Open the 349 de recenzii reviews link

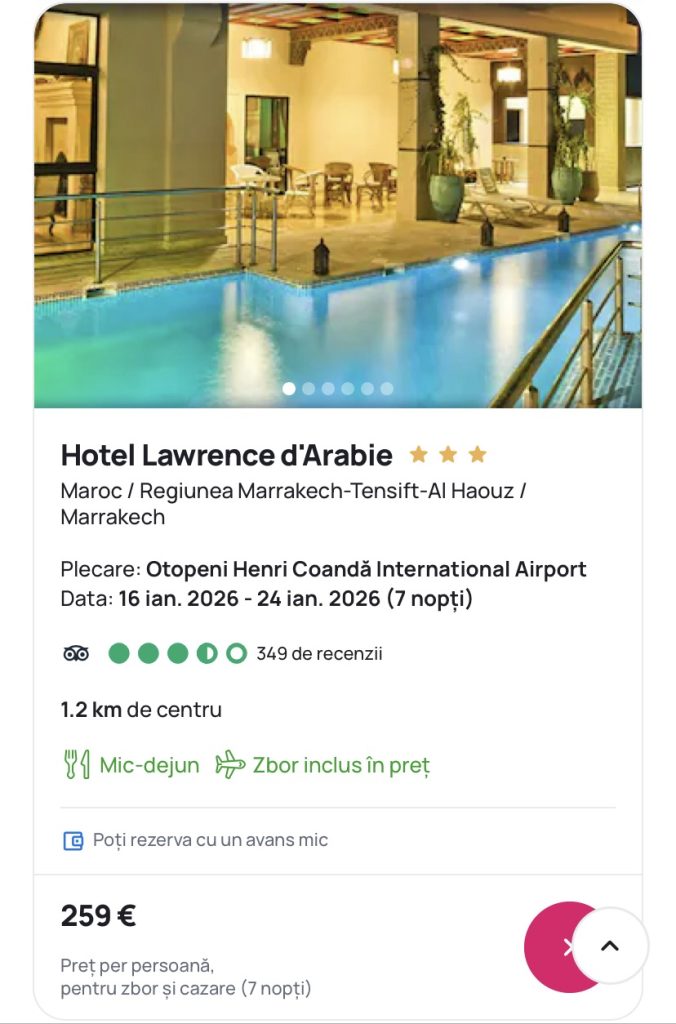(x=319, y=654)
